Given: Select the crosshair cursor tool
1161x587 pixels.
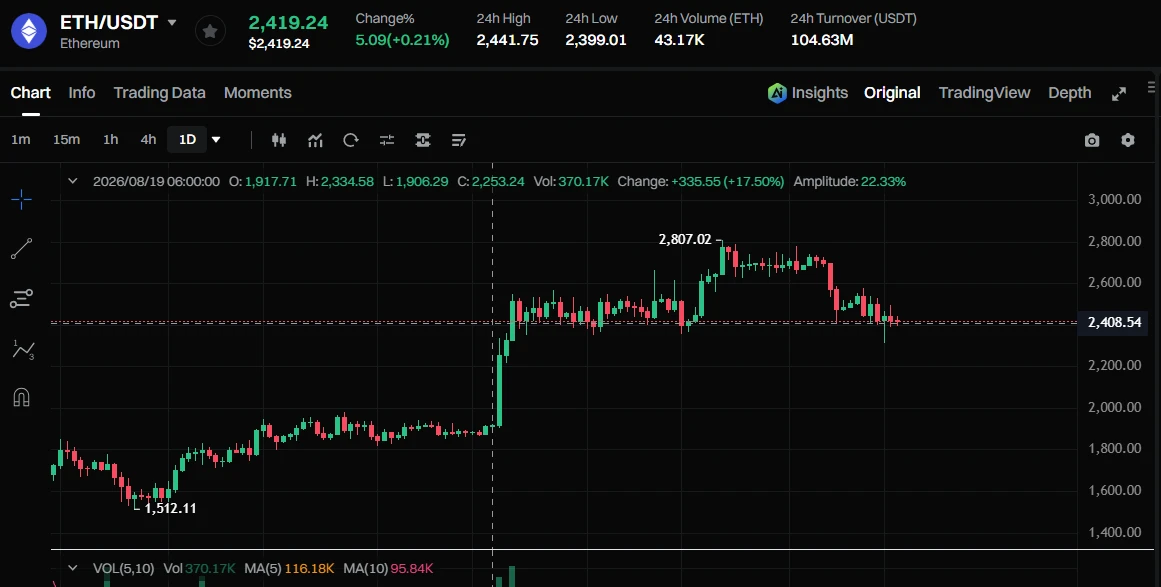Looking at the screenshot, I should 21,199.
